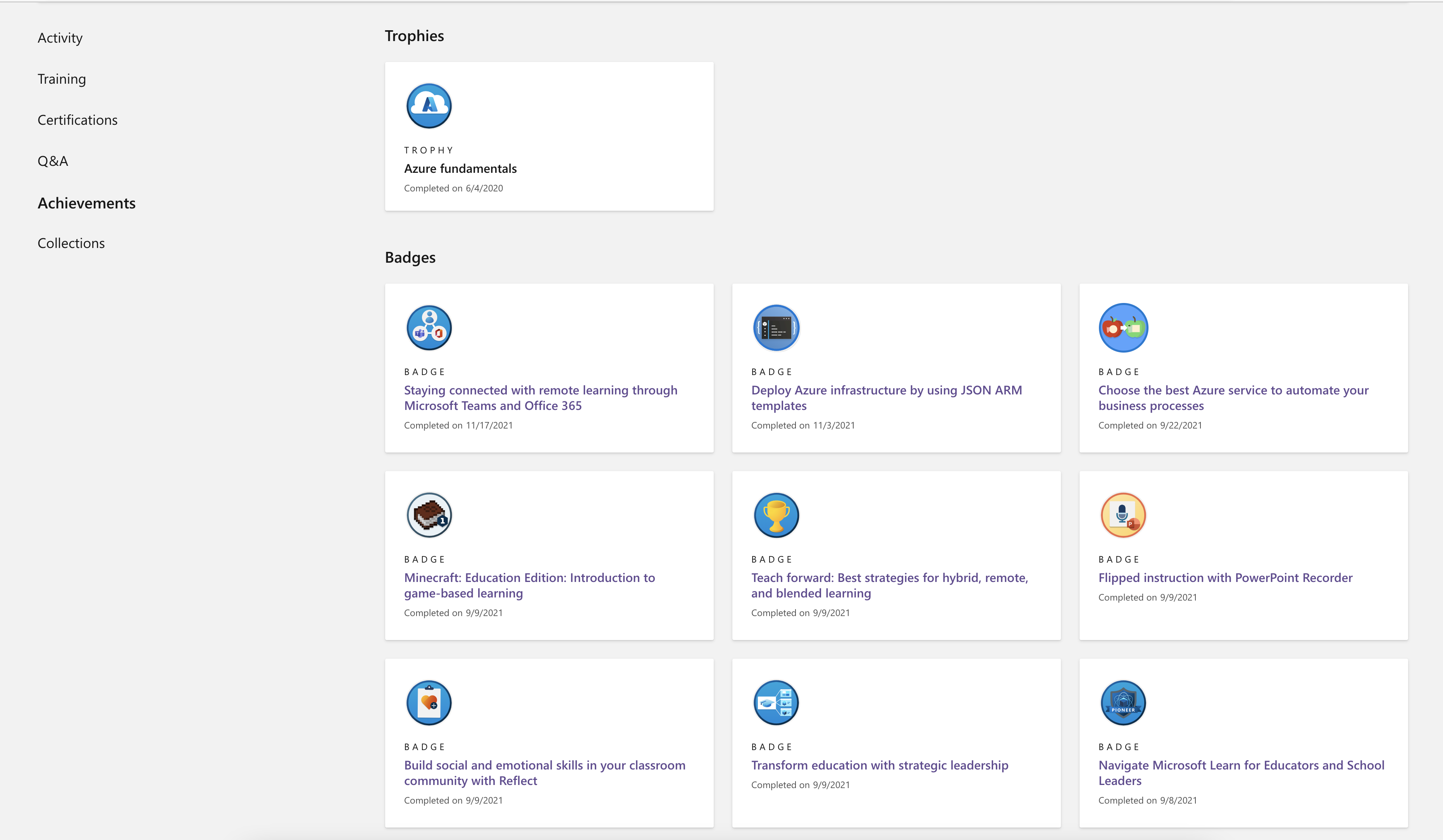
Task: Click the Minecraft Education Edition badge icon
Action: 429,515
